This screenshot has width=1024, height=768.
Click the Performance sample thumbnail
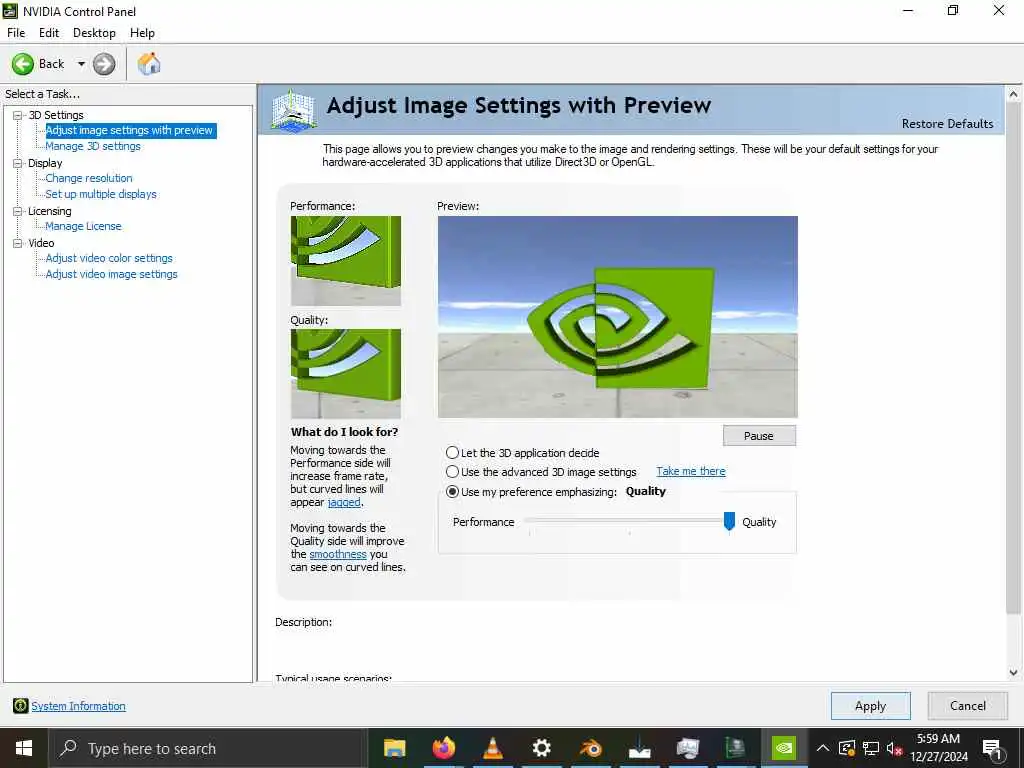tap(346, 261)
